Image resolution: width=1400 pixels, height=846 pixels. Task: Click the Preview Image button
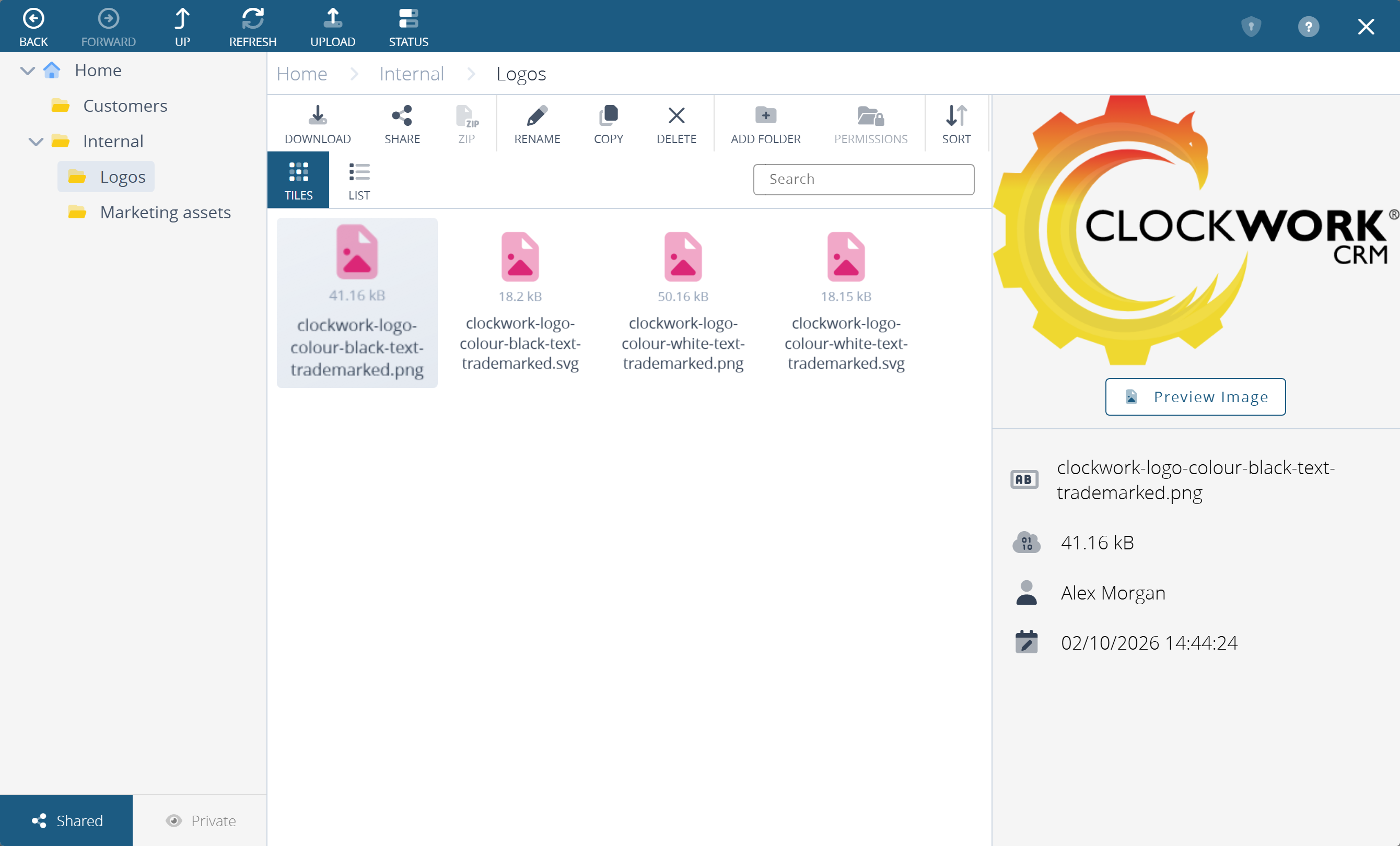coord(1195,396)
